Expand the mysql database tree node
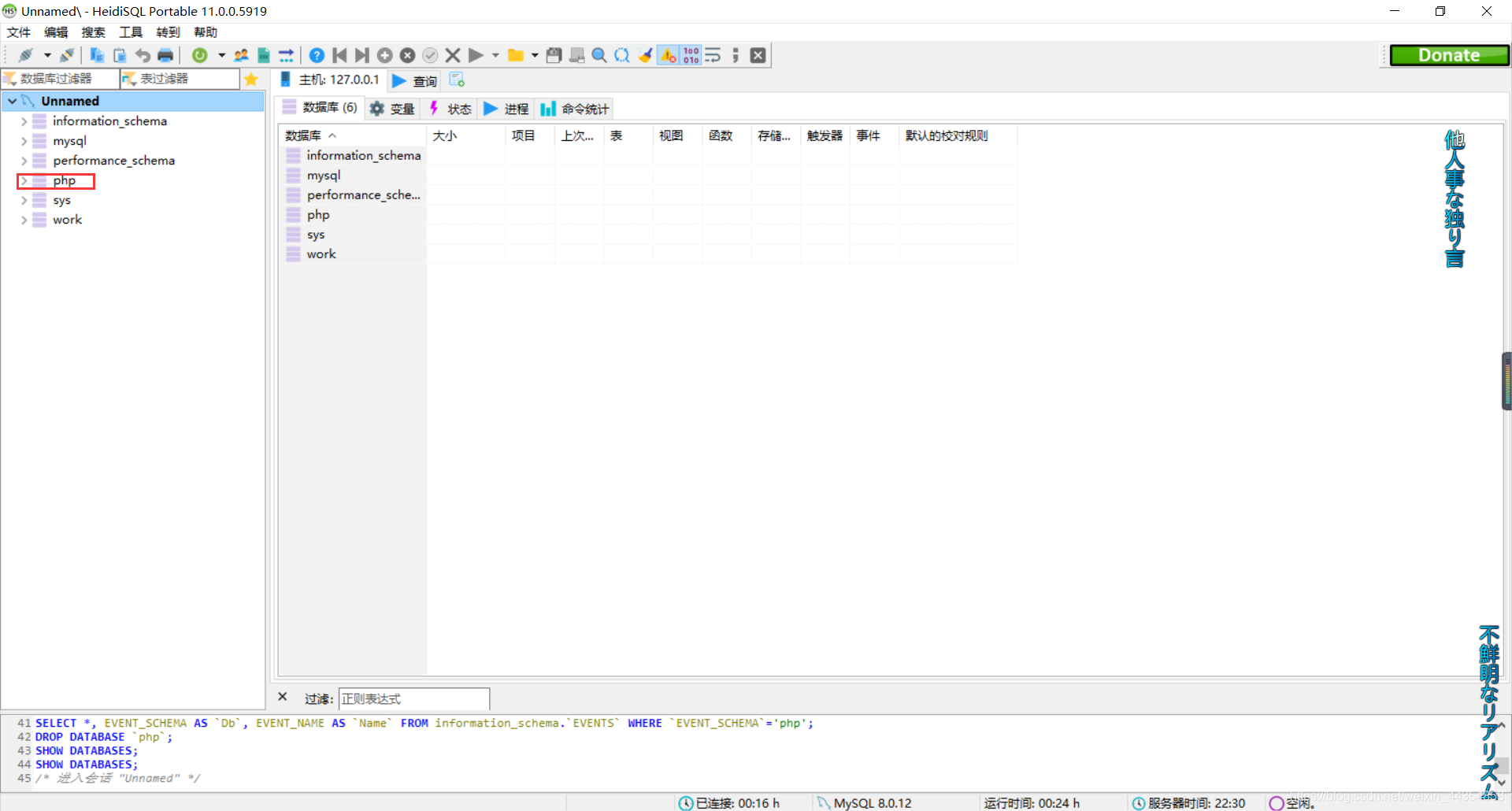Viewport: 1512px width, 811px height. tap(24, 141)
